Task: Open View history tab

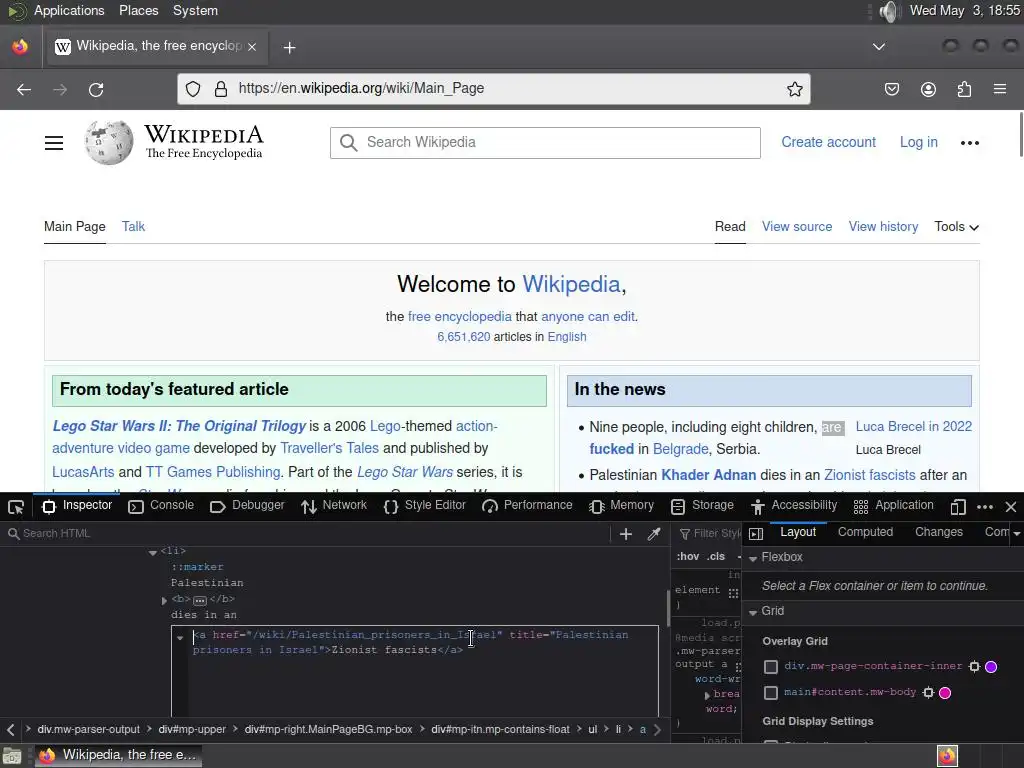Action: [x=883, y=227]
